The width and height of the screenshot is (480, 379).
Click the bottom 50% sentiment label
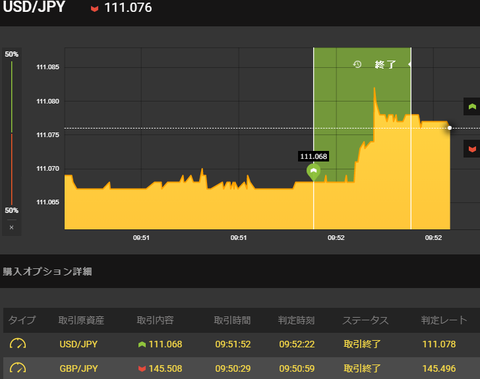click(12, 210)
